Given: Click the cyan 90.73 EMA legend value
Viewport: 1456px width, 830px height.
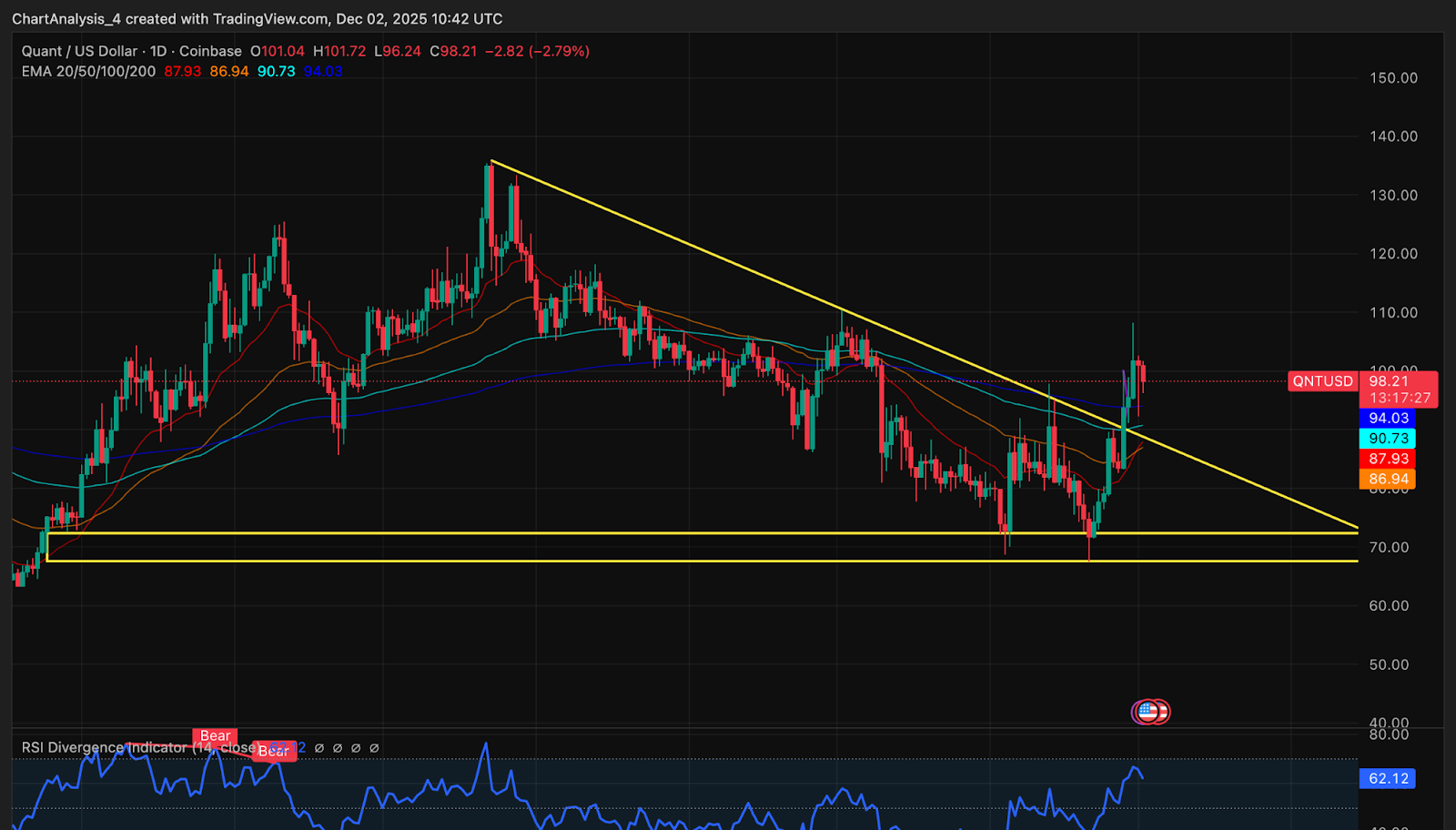Looking at the screenshot, I should click(x=276, y=71).
